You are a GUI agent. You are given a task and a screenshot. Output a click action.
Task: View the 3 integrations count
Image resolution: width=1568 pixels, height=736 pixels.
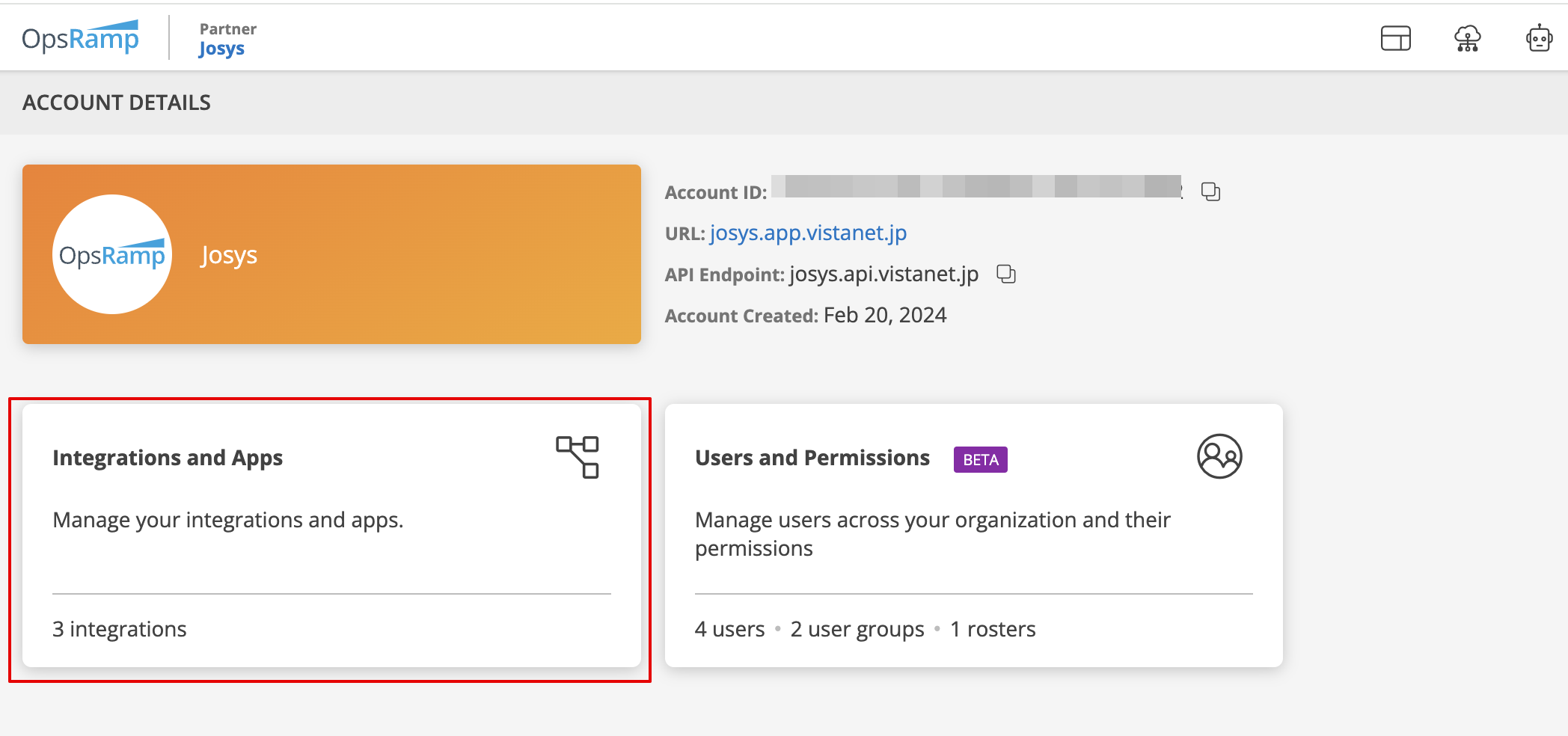(x=120, y=629)
